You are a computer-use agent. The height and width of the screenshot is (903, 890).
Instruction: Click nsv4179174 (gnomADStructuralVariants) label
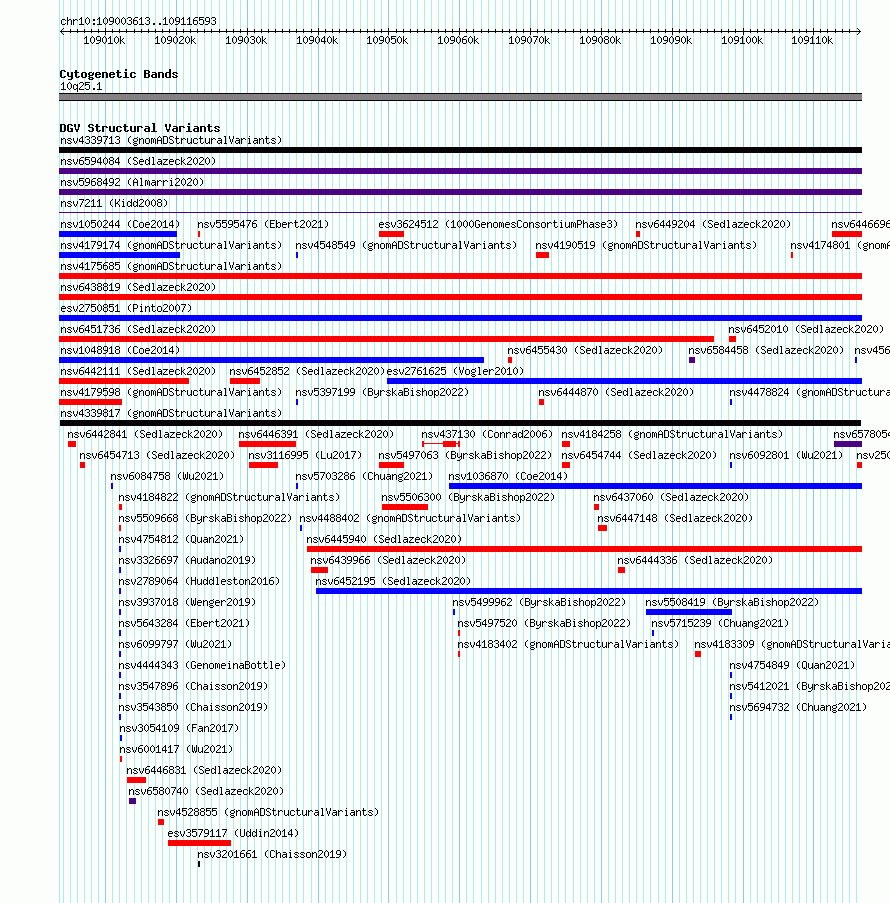click(171, 246)
